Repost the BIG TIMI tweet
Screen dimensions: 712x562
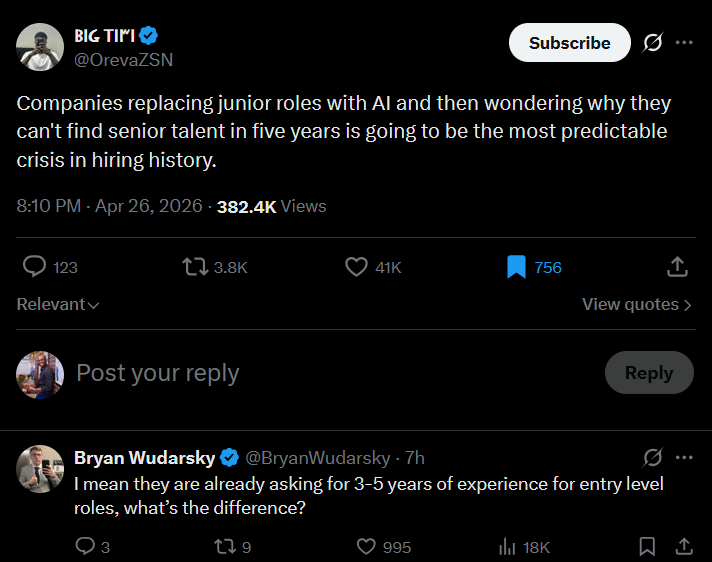[195, 267]
